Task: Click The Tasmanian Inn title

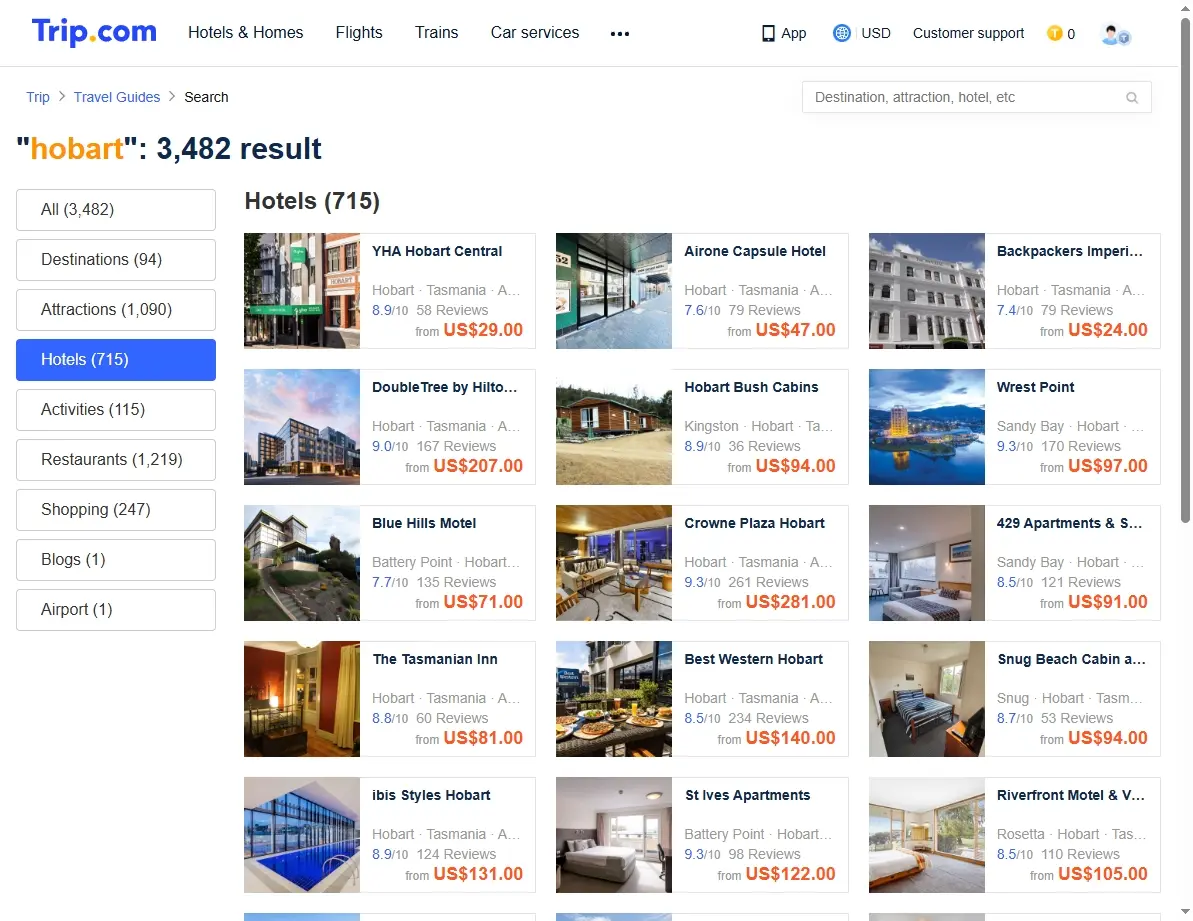Action: 435,660
